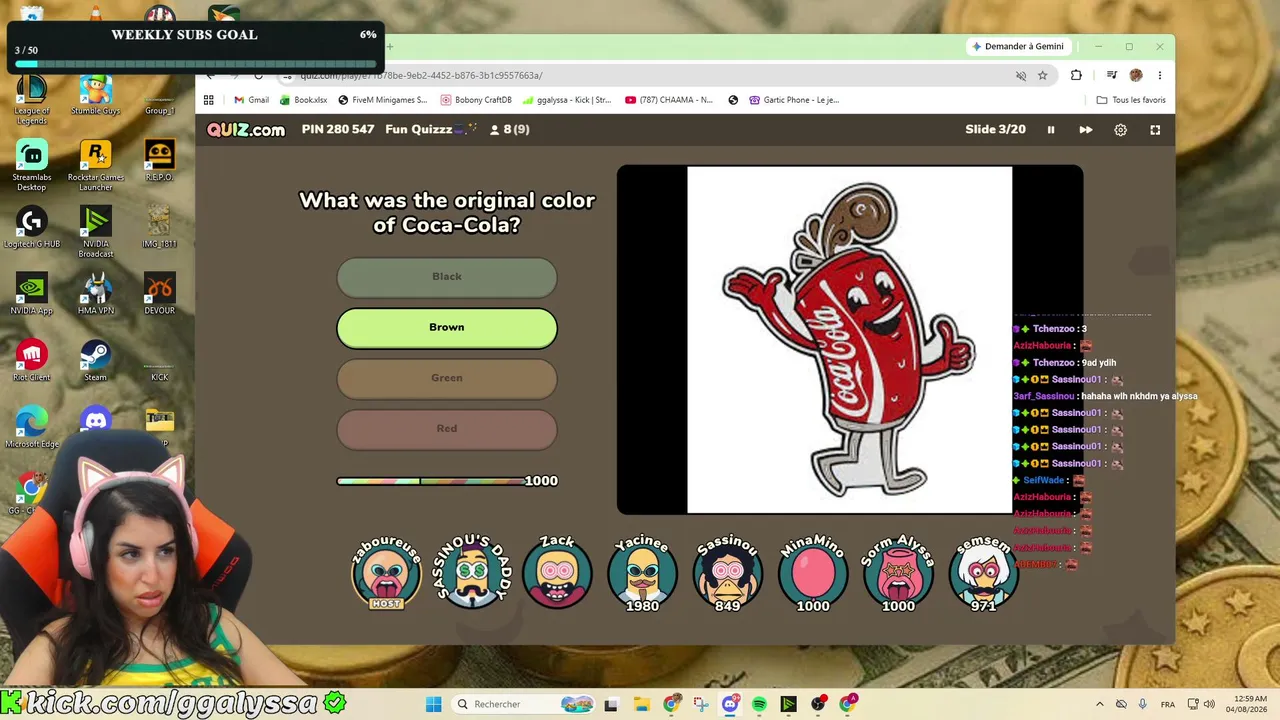Select the Green answer option
The width and height of the screenshot is (1280, 720).
pos(447,378)
